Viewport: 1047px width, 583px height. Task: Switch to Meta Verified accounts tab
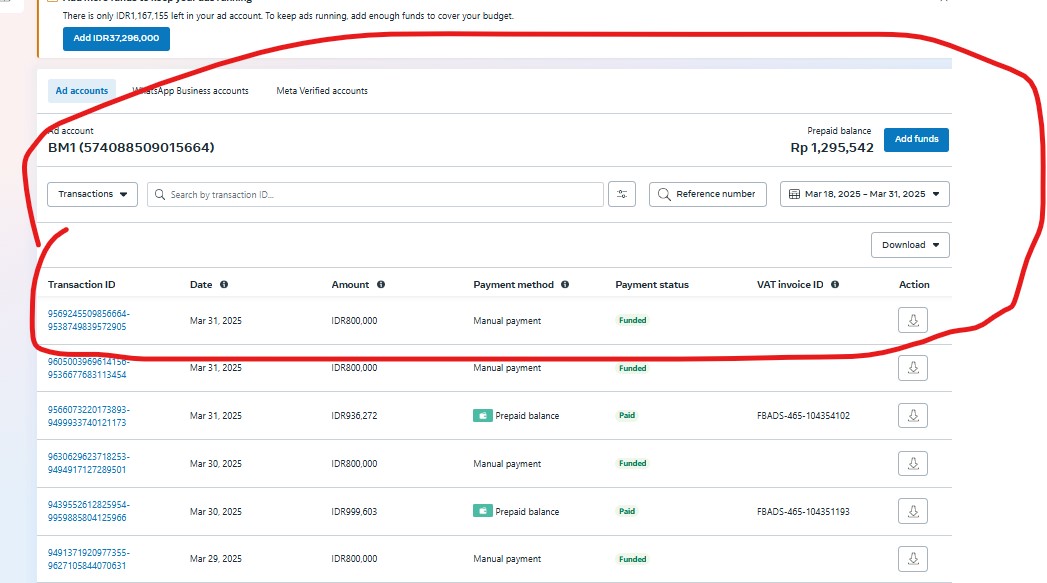coord(322,91)
